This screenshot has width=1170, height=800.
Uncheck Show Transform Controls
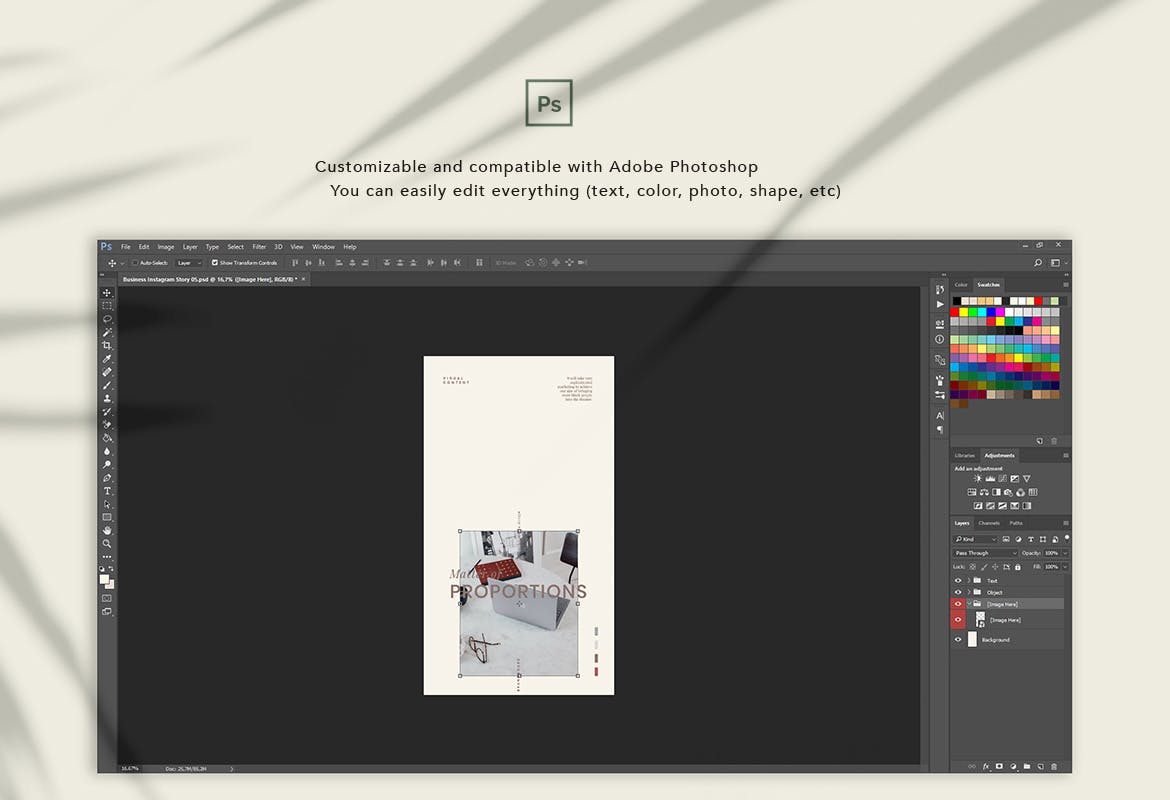[215, 263]
